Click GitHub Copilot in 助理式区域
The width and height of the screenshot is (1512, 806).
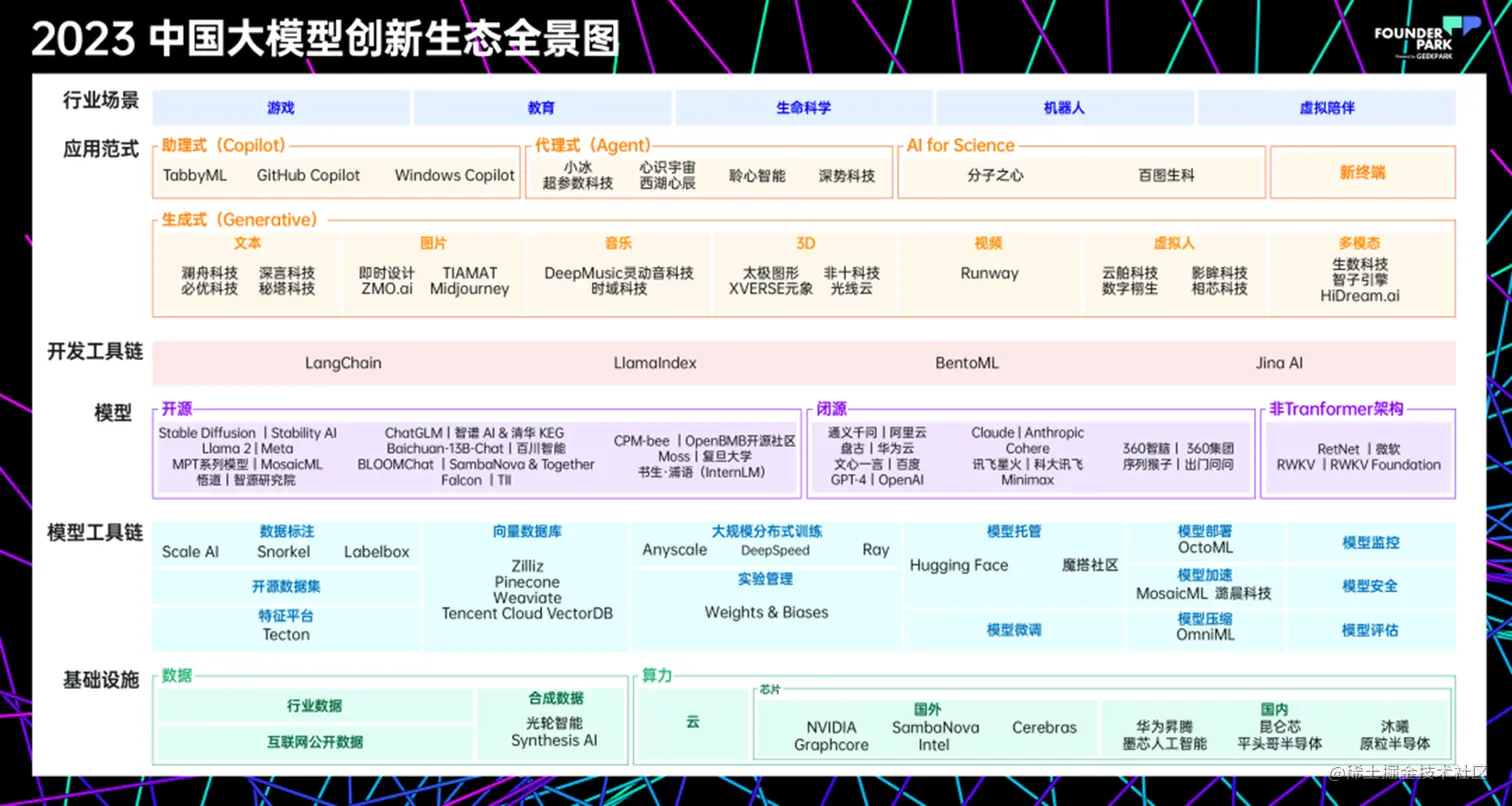point(308,175)
